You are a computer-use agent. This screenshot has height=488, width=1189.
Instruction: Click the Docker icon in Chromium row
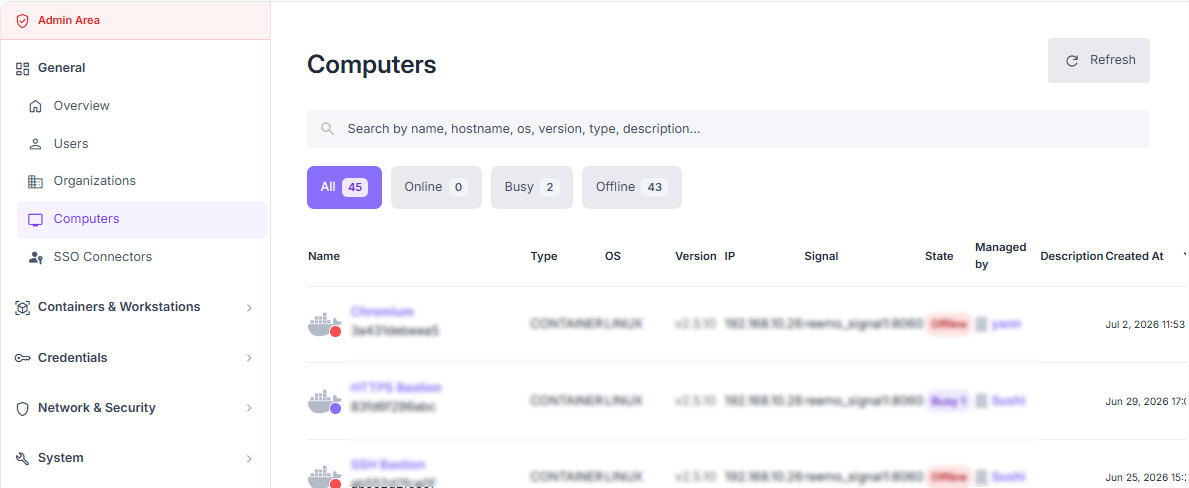(325, 324)
